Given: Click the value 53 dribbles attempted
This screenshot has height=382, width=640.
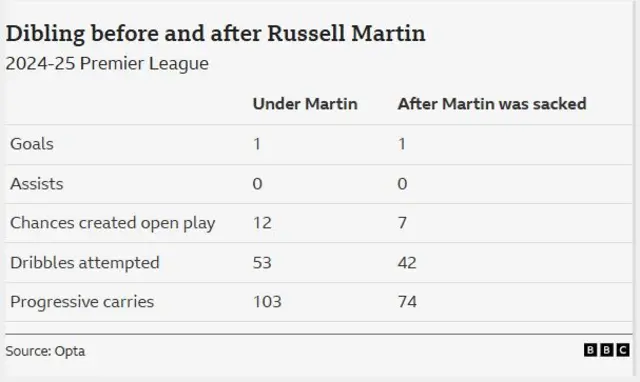Looking at the screenshot, I should pos(262,263).
